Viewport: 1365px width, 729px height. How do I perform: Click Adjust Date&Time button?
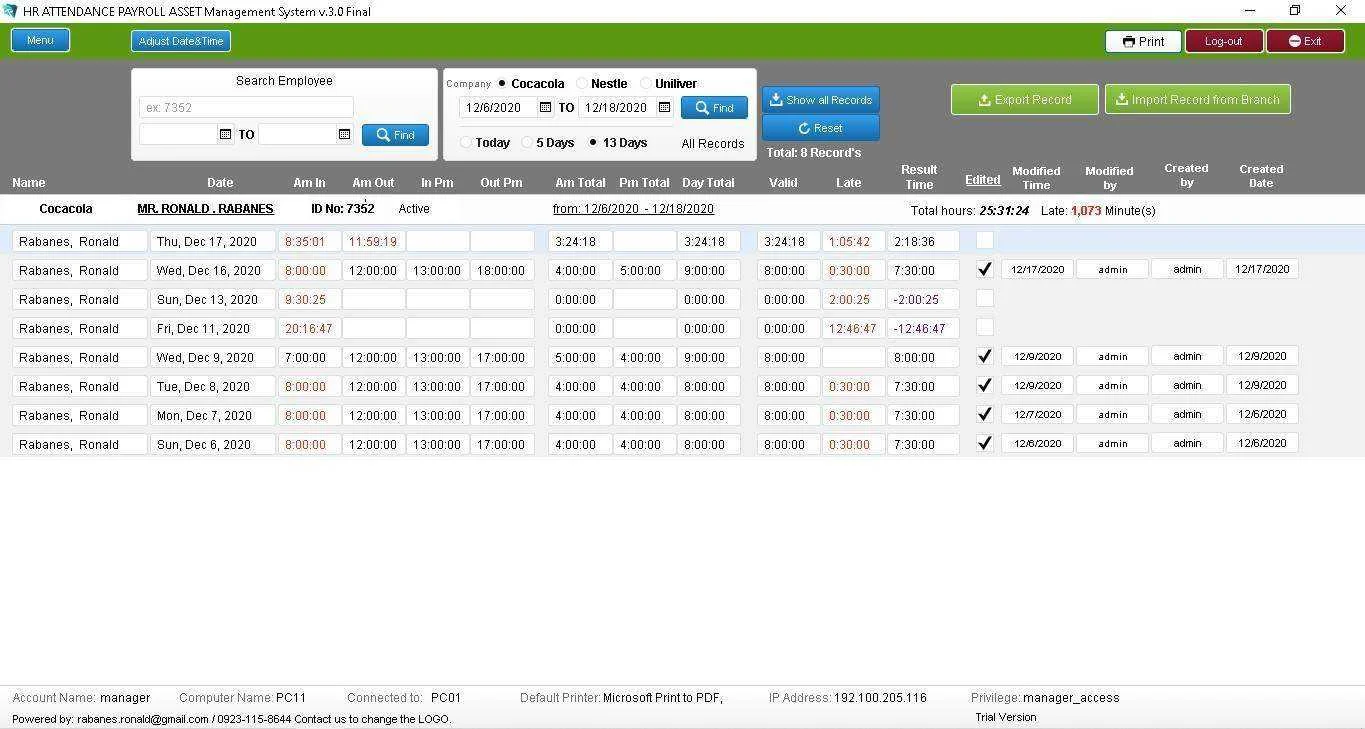click(181, 41)
